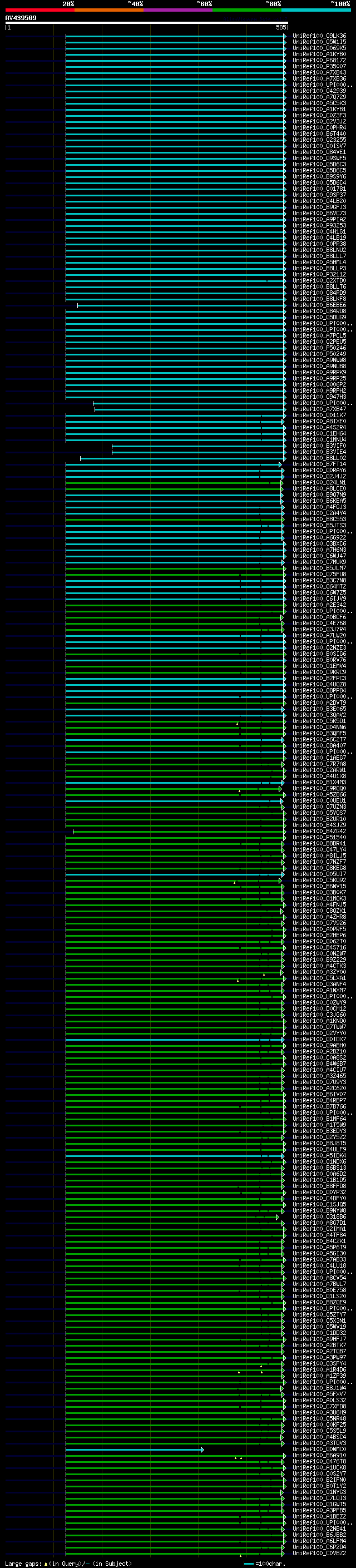Click hit label UniRef100_A4S2R4

pyautogui.click(x=319, y=427)
